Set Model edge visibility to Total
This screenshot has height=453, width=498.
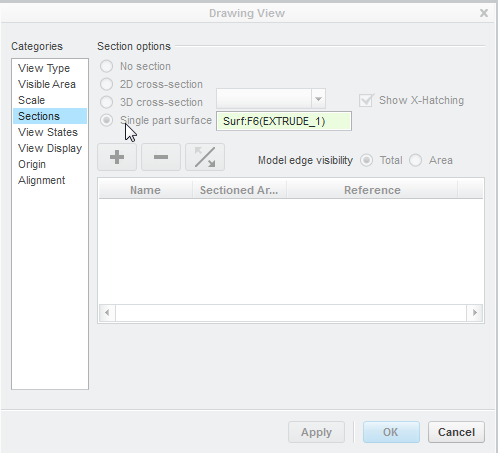[x=366, y=160]
